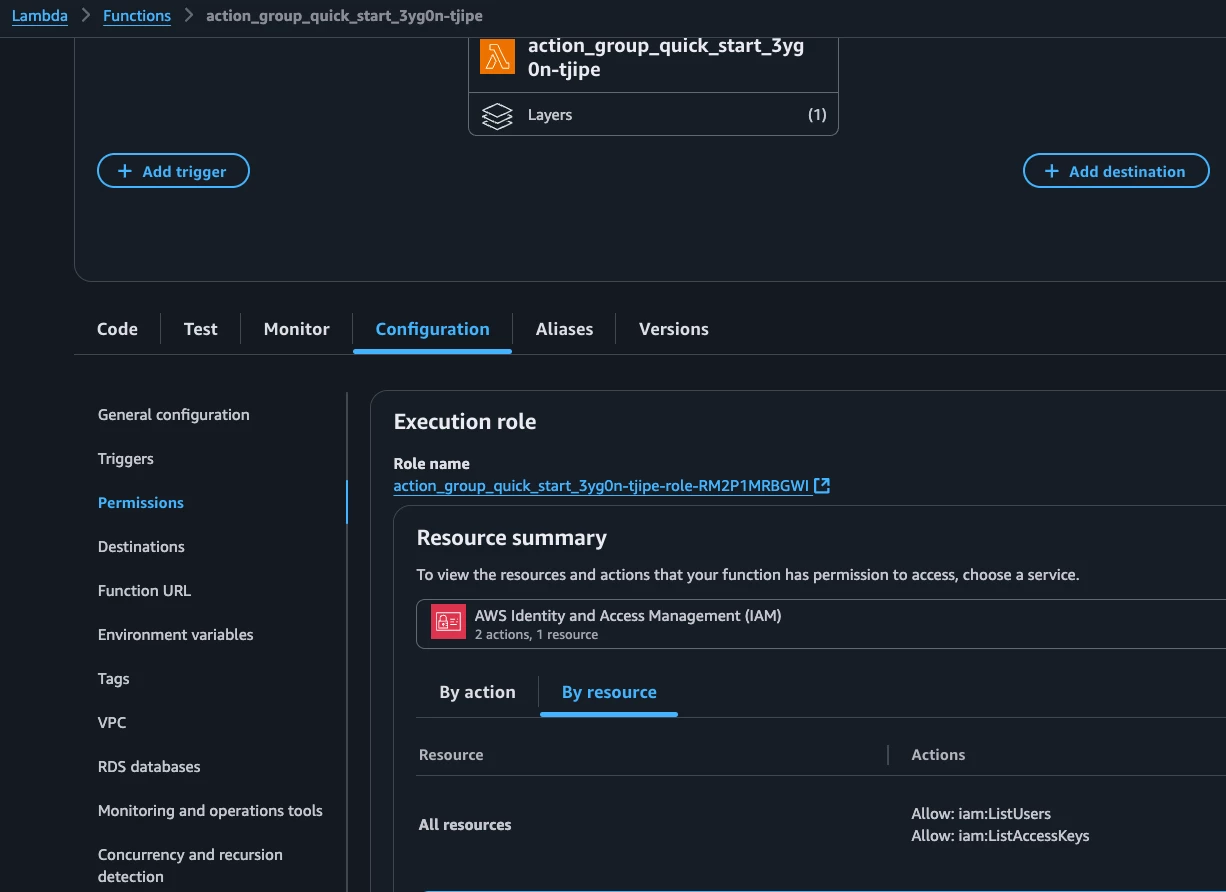This screenshot has width=1226, height=892.
Task: Switch to the Code tab
Action: pos(117,329)
